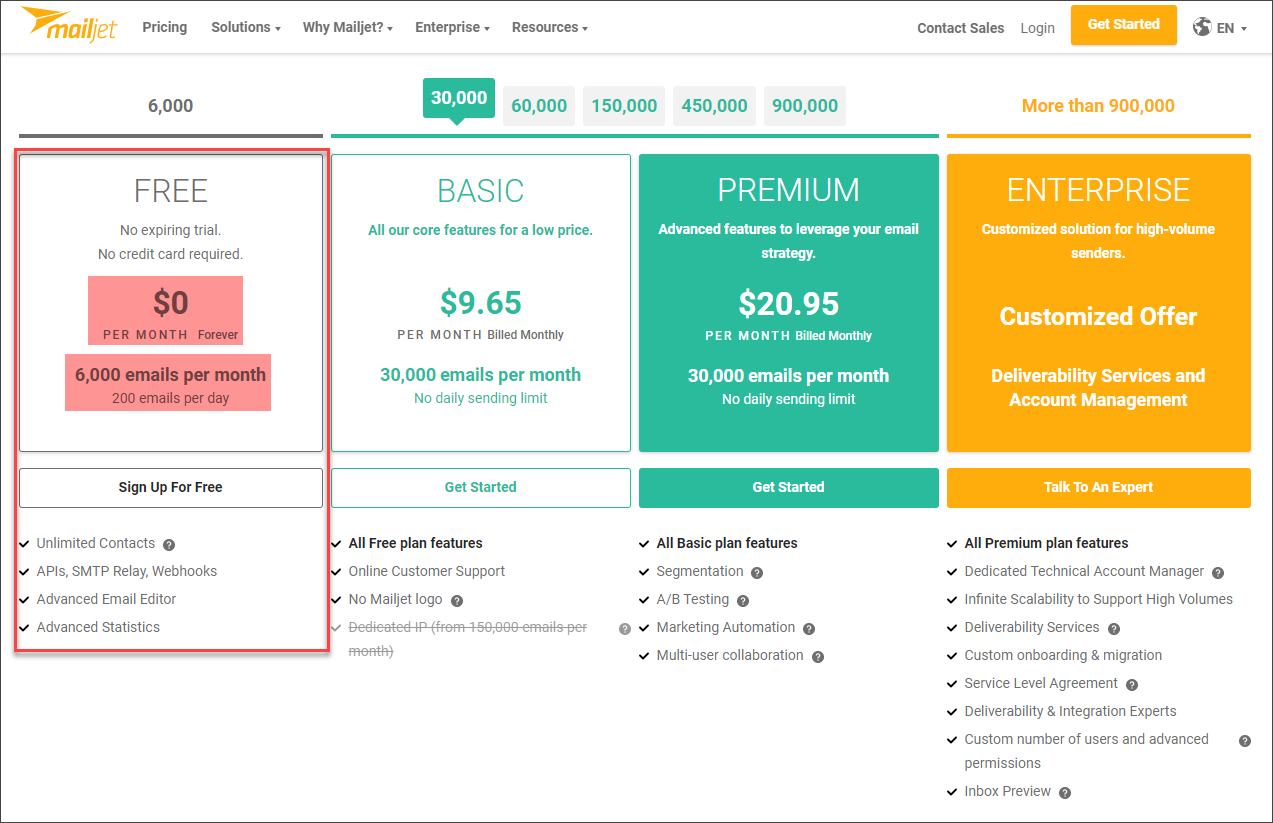
Task: Click the Advanced Statistics feature
Action: 98,628
